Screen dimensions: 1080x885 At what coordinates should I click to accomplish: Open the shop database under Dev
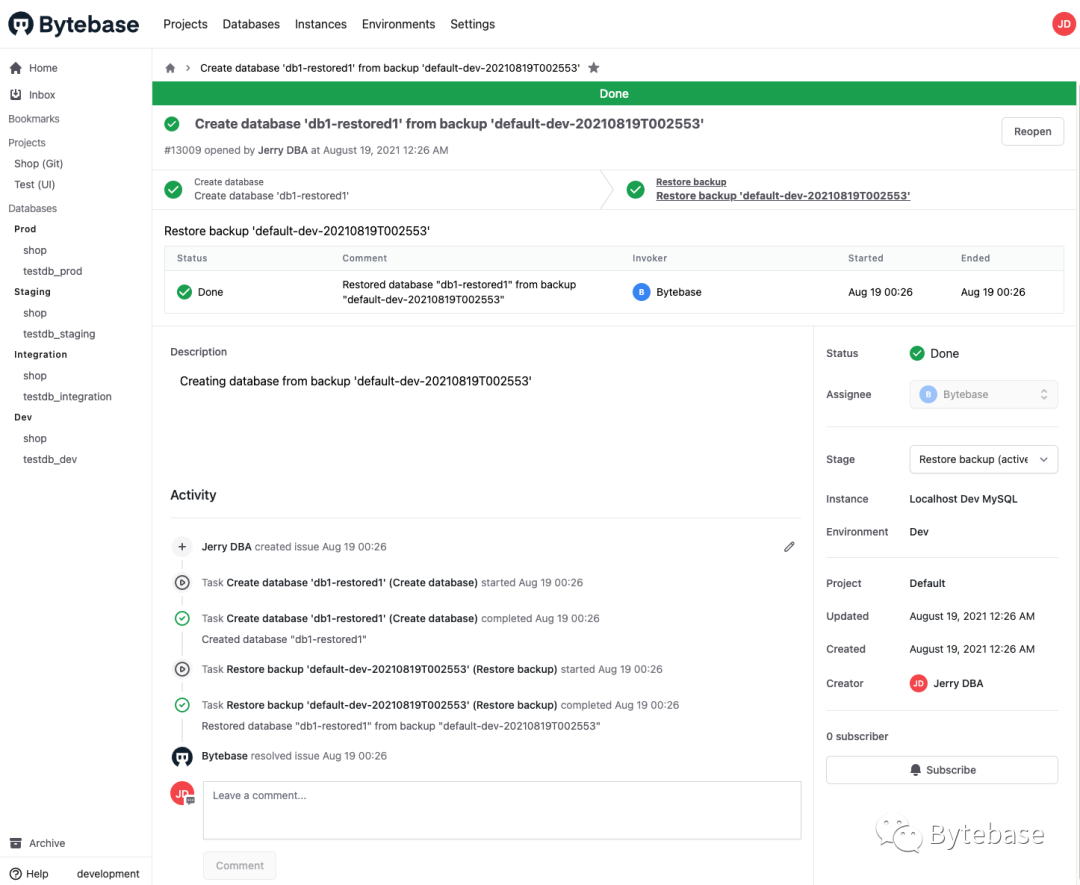pos(34,438)
